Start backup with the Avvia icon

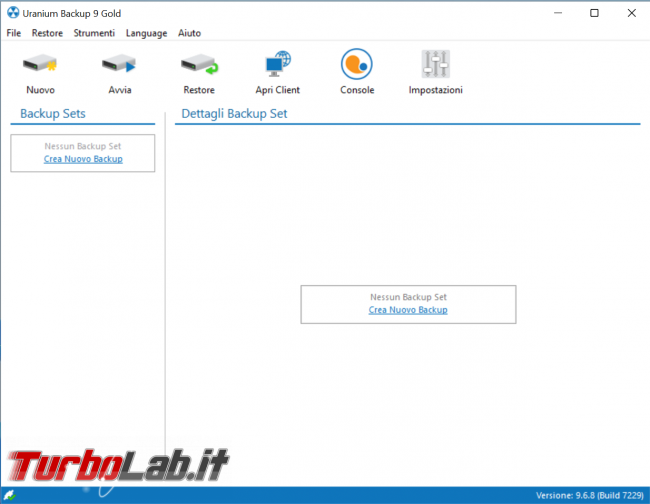pyautogui.click(x=119, y=64)
